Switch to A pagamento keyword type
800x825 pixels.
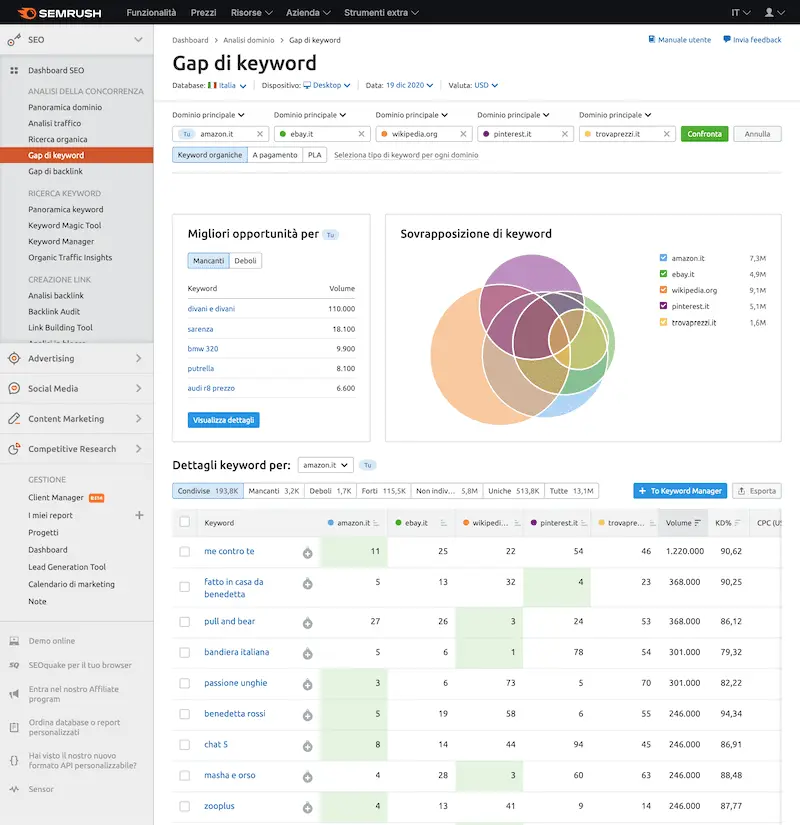point(275,155)
